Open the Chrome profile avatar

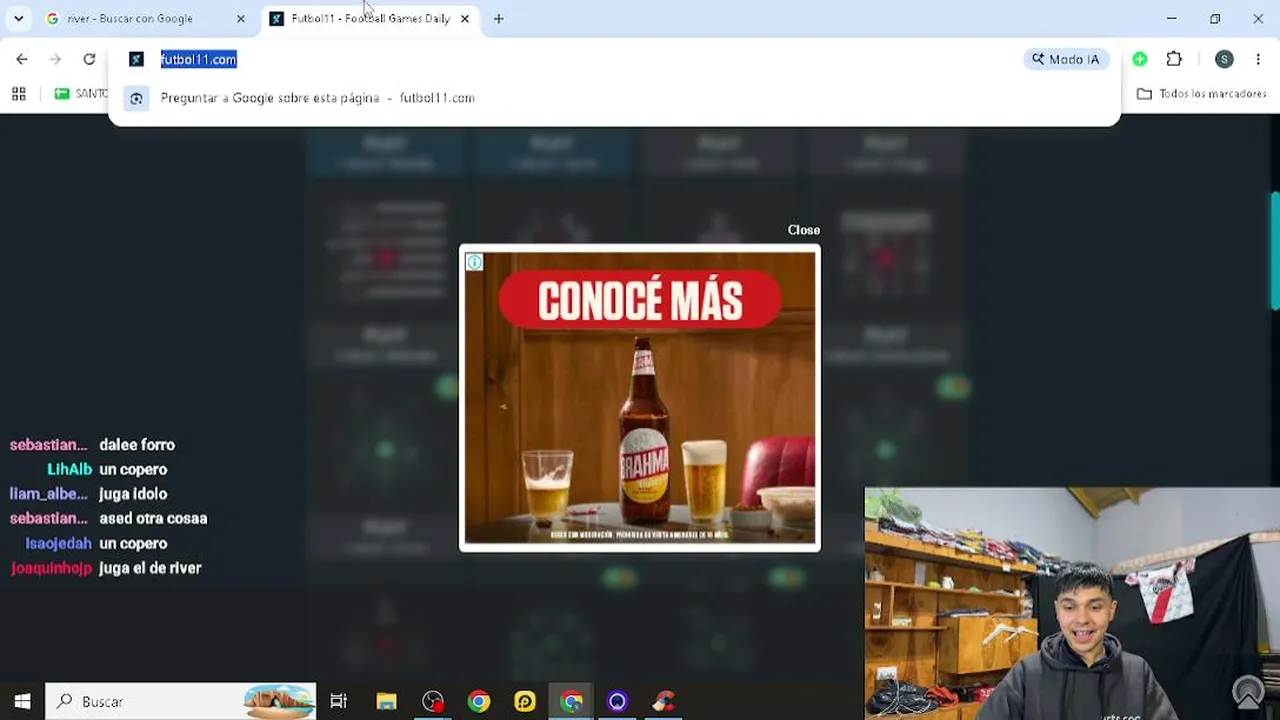1224,59
